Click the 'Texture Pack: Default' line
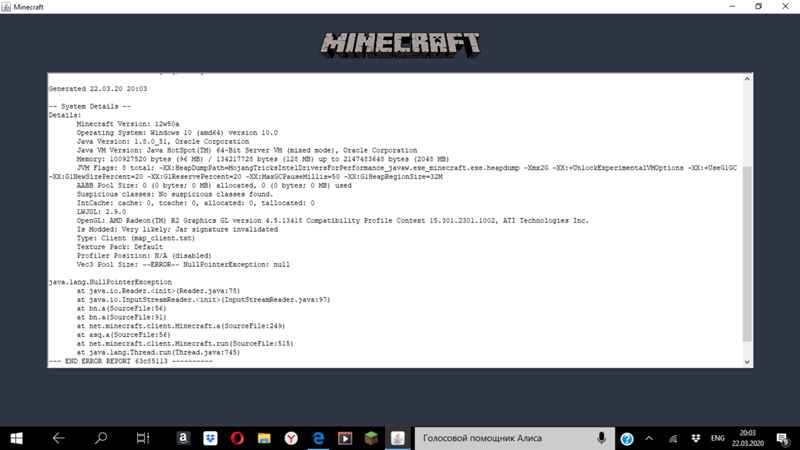The height and width of the screenshot is (450, 800). [x=119, y=247]
